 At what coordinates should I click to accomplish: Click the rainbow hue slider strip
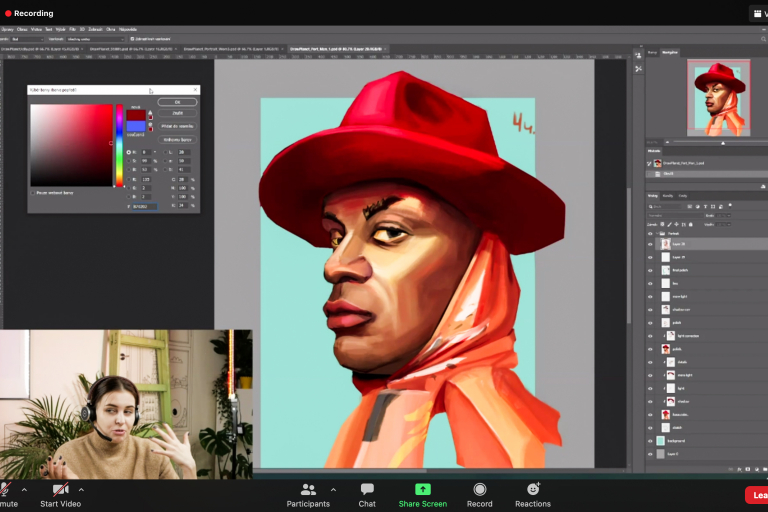tap(120, 146)
